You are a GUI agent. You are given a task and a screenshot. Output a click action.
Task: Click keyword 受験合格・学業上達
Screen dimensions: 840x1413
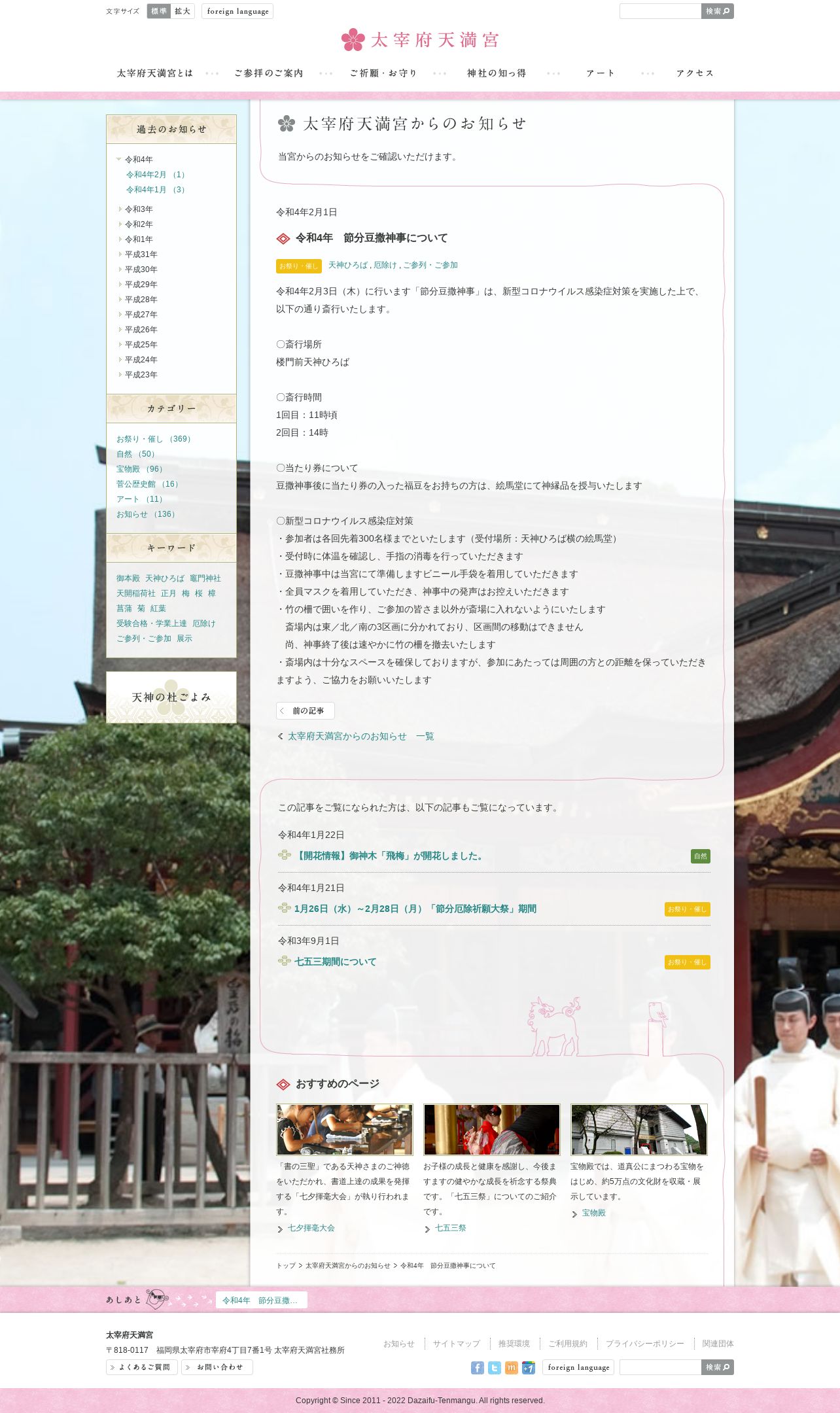click(152, 623)
